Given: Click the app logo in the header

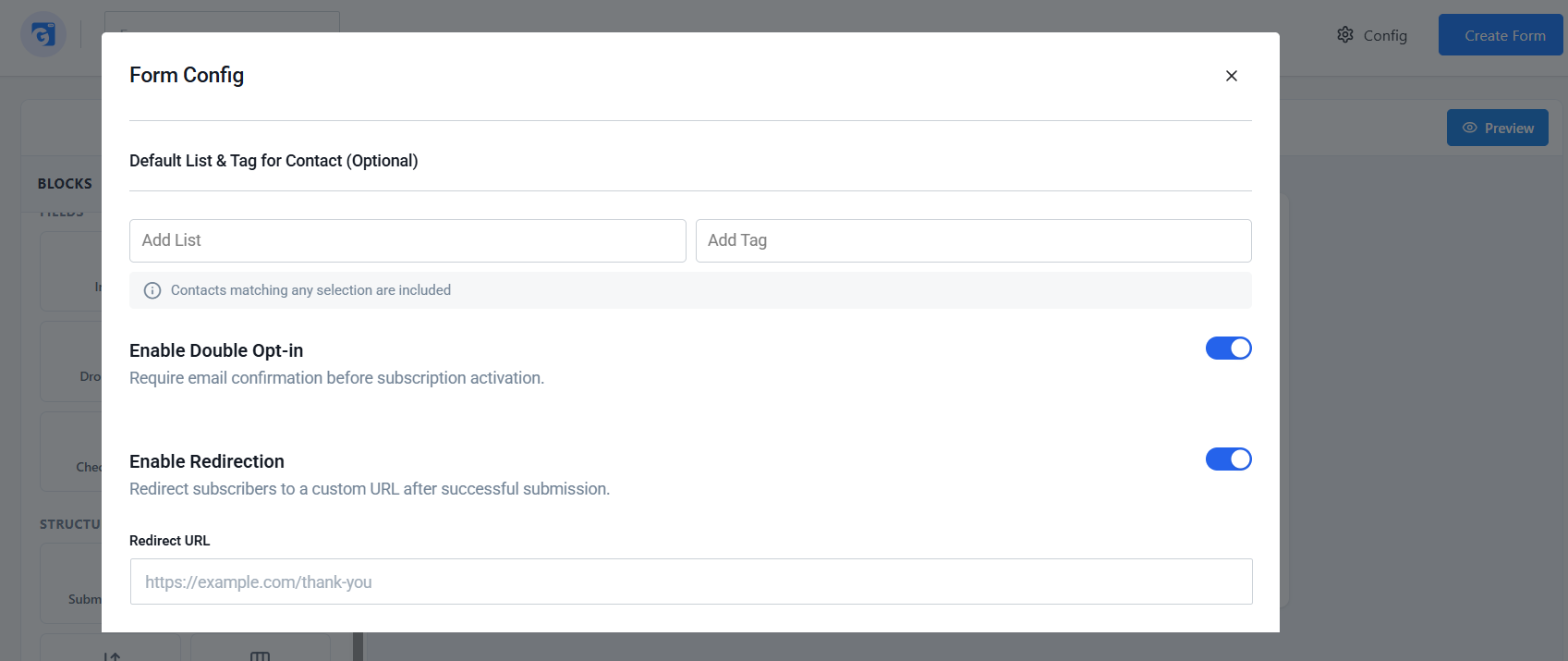Looking at the screenshot, I should (x=43, y=35).
